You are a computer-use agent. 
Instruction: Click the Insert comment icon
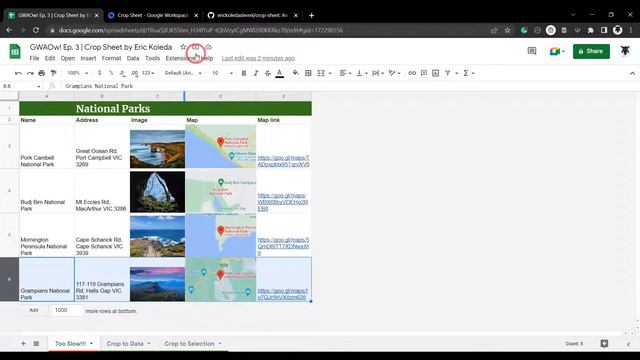(424, 73)
